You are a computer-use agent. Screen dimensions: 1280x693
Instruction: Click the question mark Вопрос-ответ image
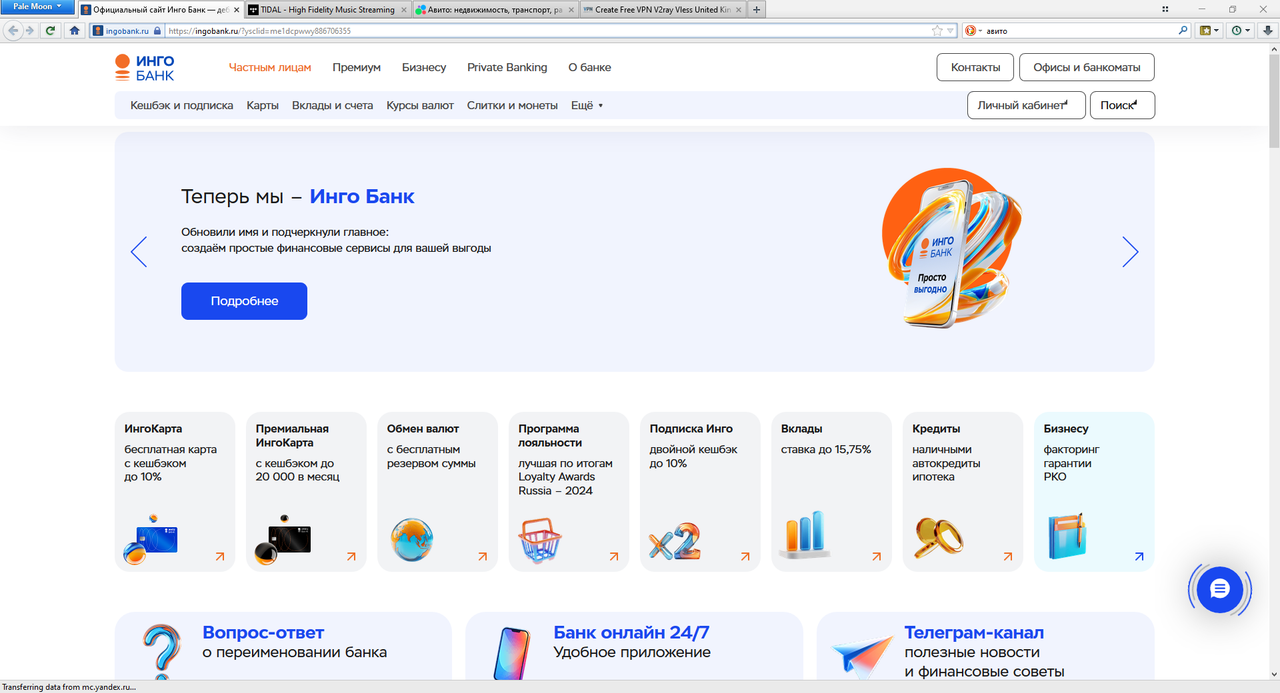[x=162, y=651]
